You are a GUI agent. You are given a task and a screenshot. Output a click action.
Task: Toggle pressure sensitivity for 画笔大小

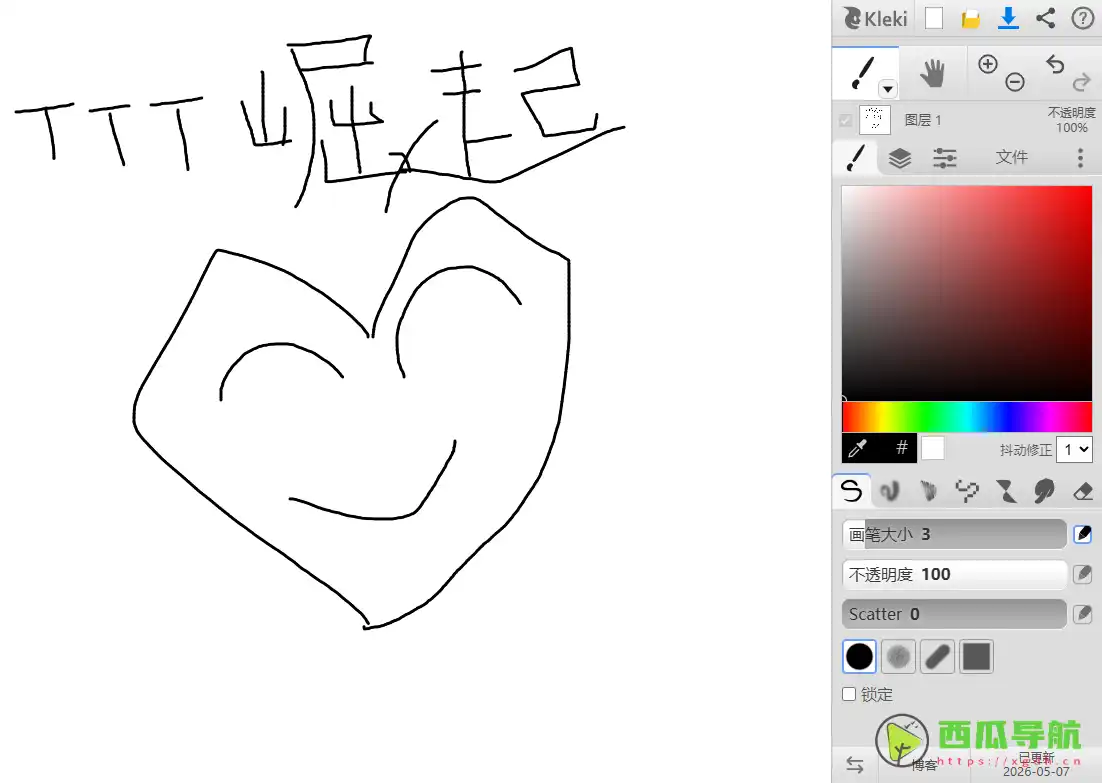click(1083, 534)
